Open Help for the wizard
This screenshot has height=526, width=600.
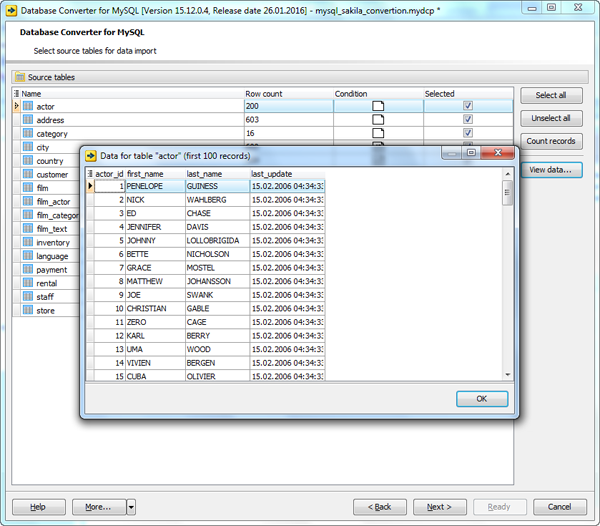click(39, 507)
